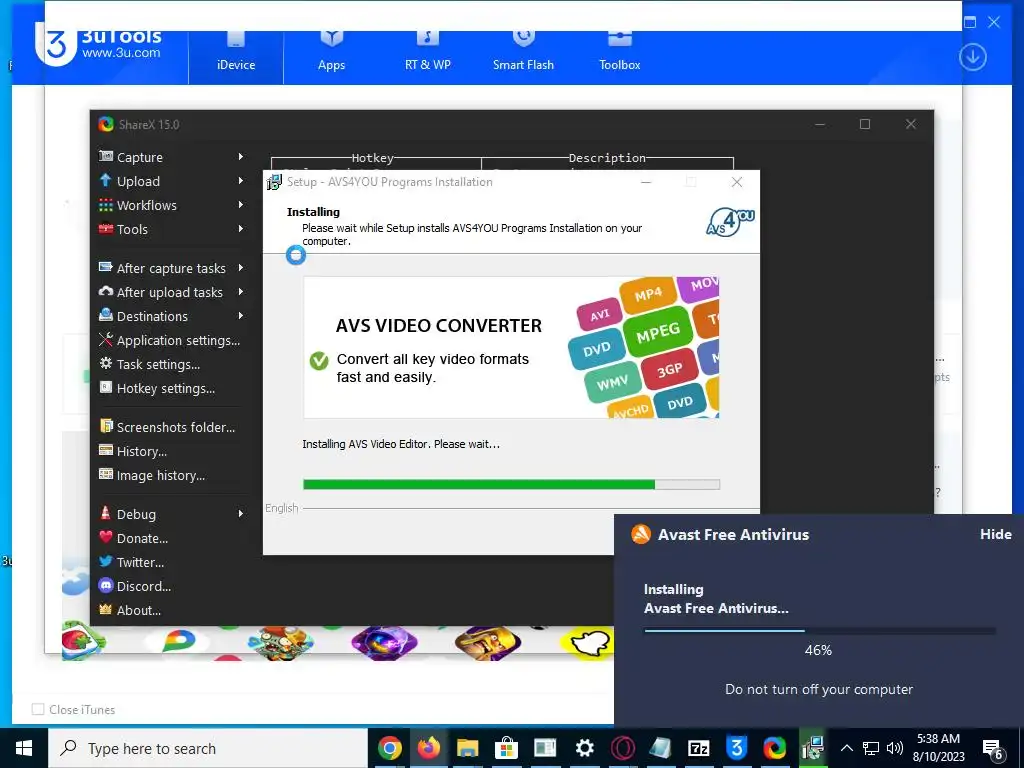The image size is (1024, 768).
Task: Click the volume speaker tray icon
Action: [x=895, y=748]
